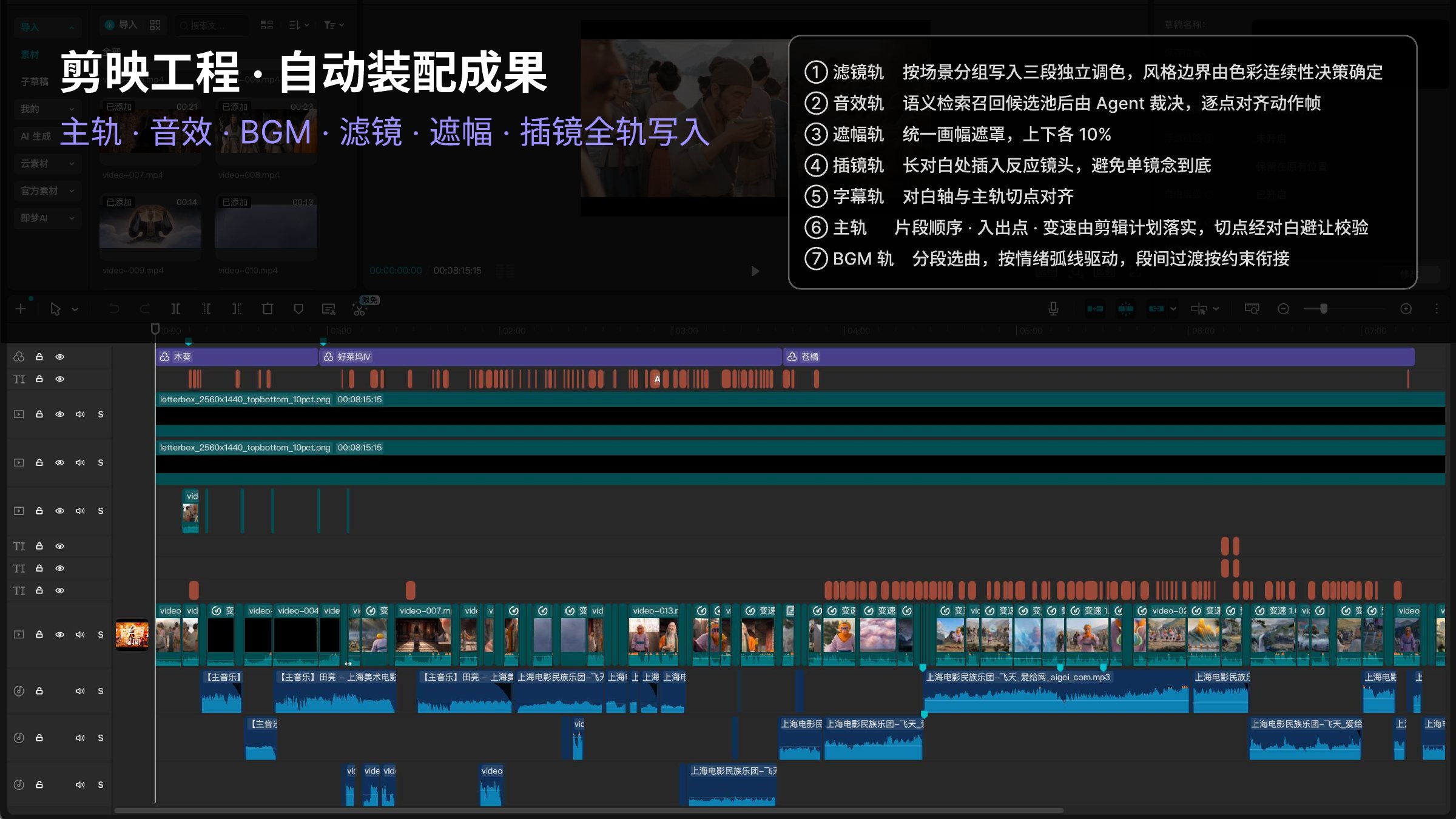Click the trash delete icon in timeline toolbar

click(268, 309)
